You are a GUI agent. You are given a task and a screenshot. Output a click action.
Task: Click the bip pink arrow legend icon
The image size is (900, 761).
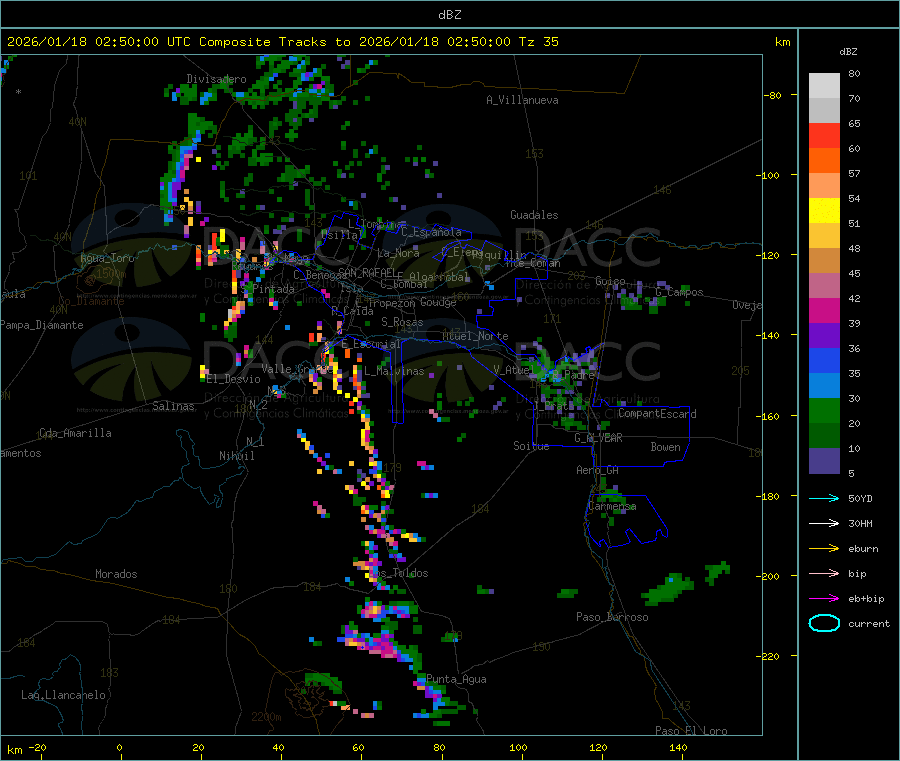(x=824, y=573)
